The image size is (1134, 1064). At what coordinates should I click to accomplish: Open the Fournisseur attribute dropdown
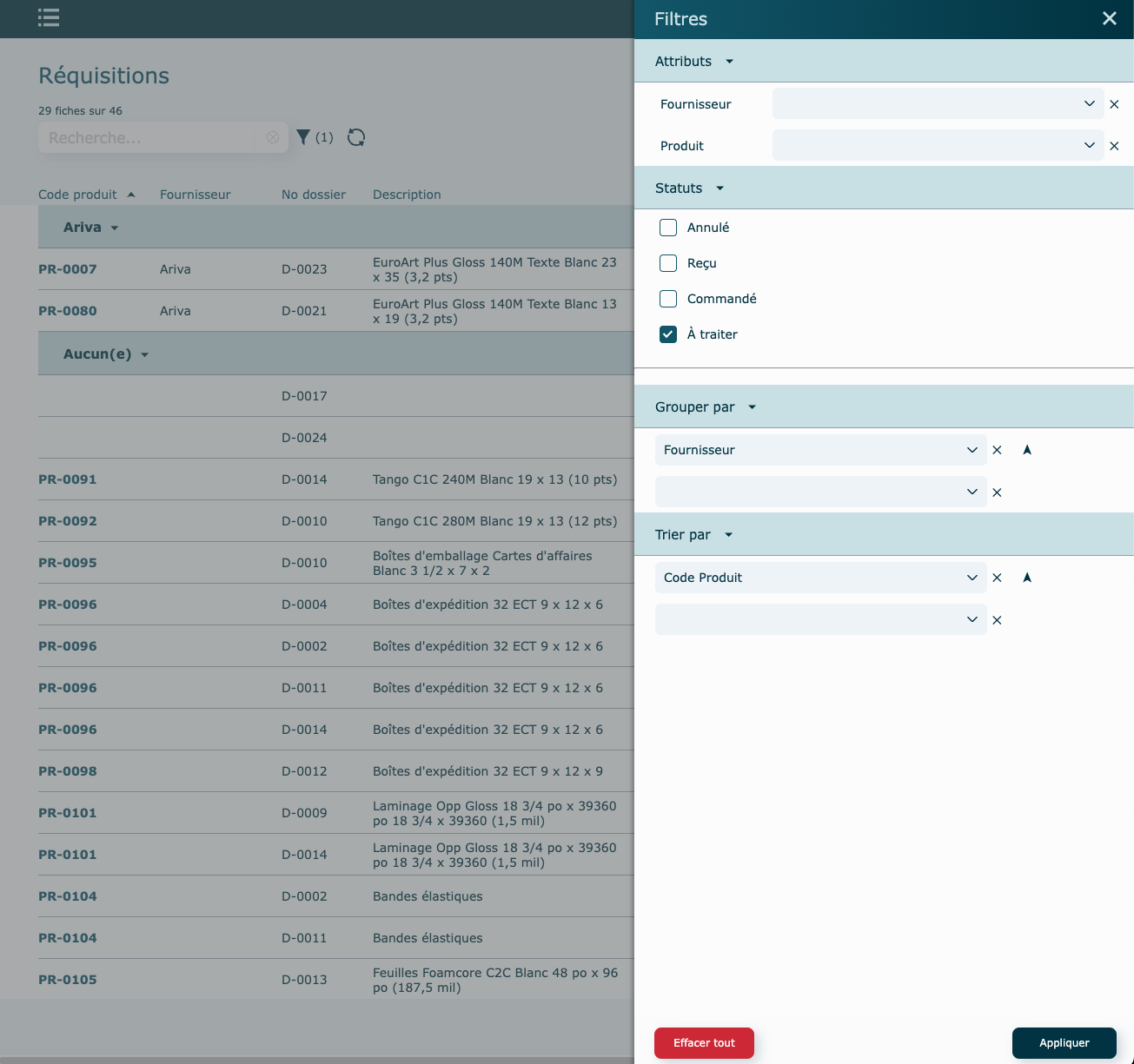(x=937, y=104)
